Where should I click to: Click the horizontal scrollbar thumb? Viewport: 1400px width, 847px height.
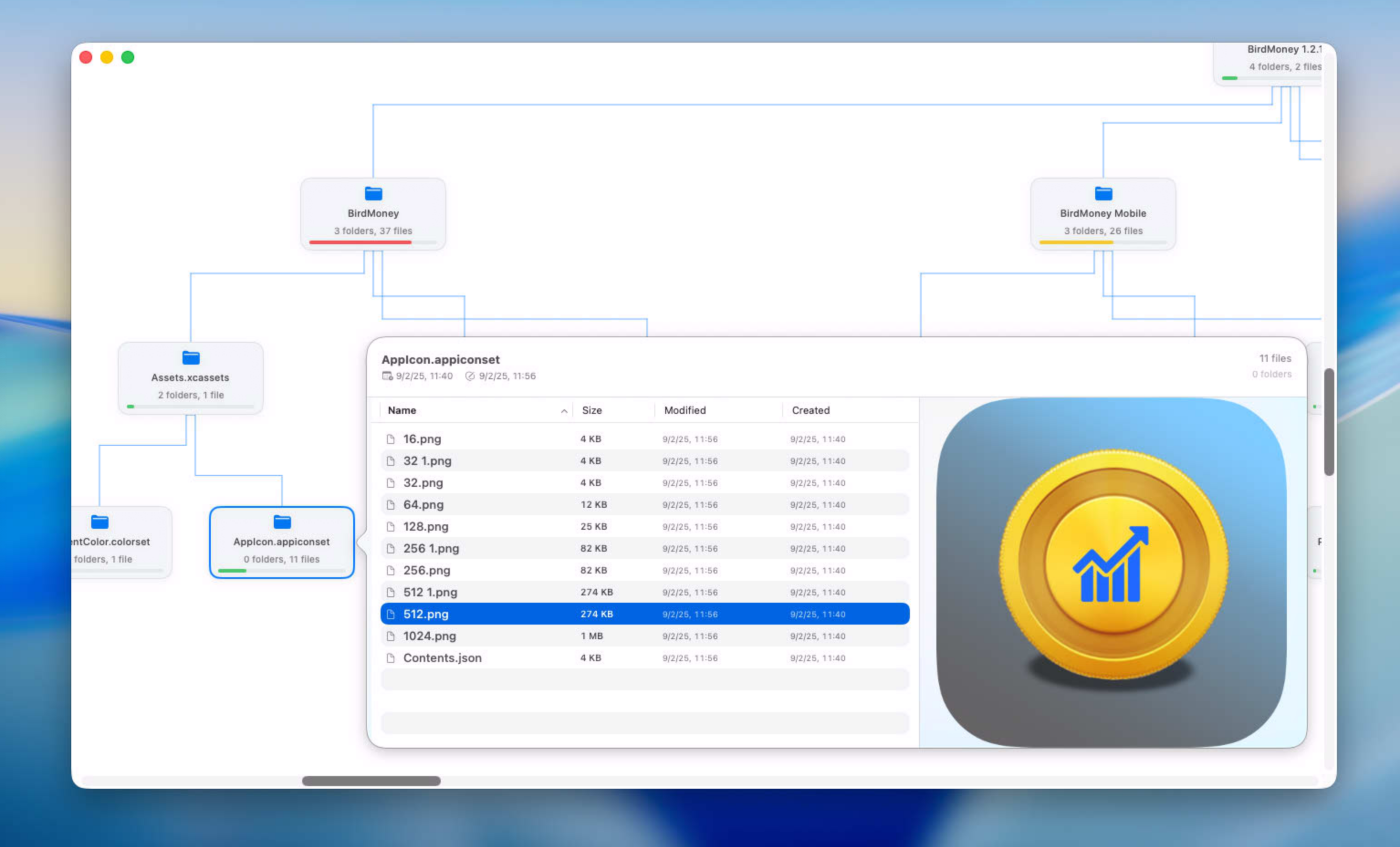coord(371,781)
